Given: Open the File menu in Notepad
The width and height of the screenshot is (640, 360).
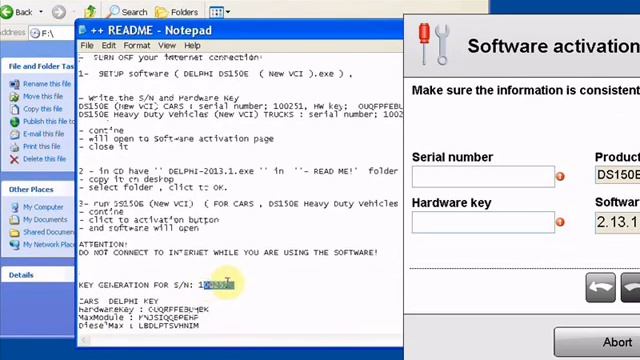Looking at the screenshot, I should pos(87,45).
